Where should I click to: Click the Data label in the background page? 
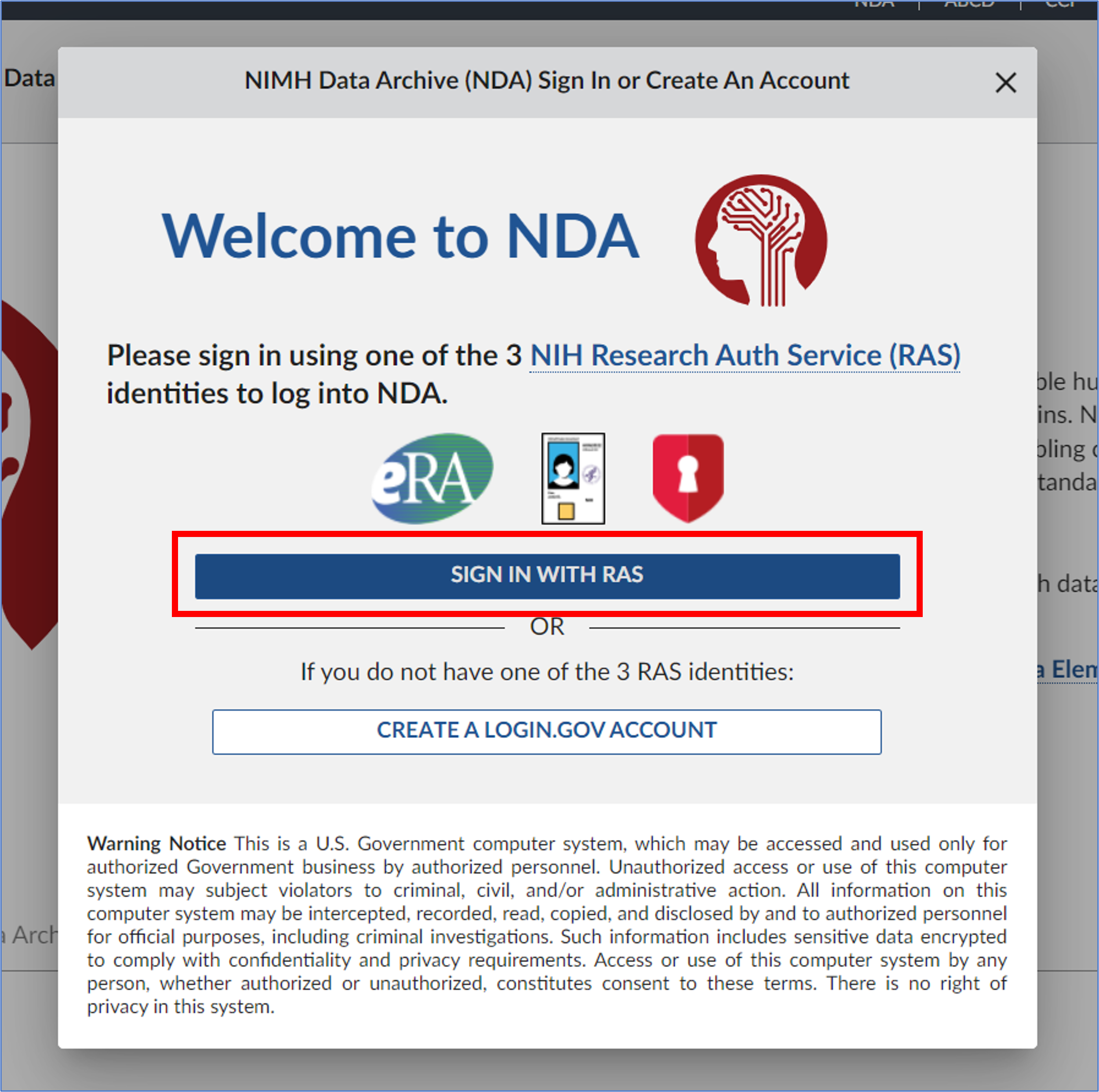[x=29, y=78]
